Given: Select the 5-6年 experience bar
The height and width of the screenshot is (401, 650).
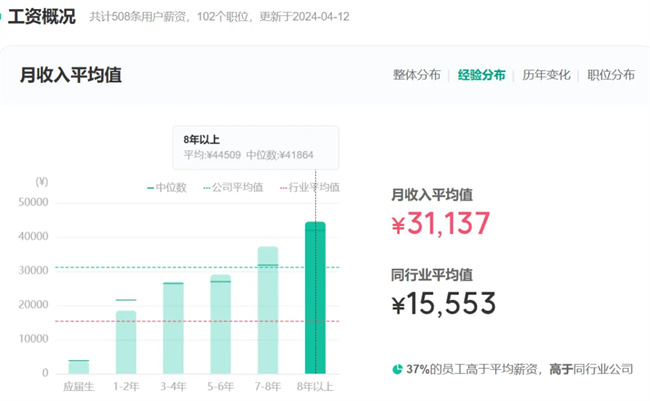Looking at the screenshot, I should (x=220, y=324).
